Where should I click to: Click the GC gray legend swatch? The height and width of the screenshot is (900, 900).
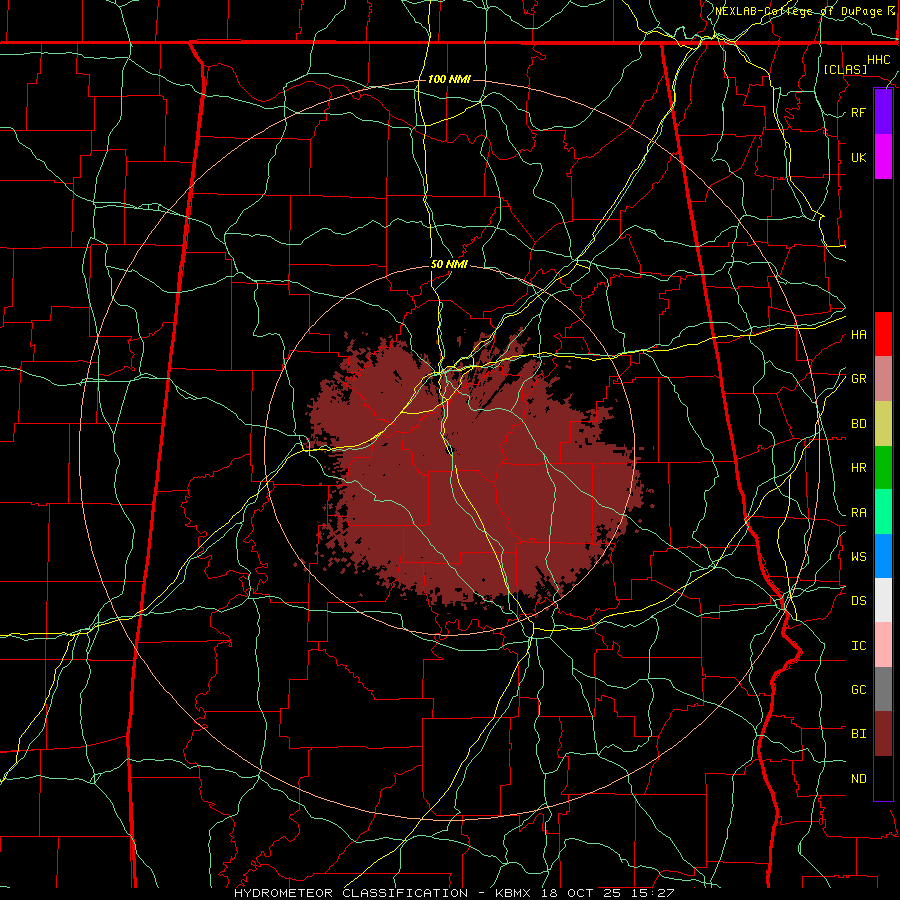point(883,689)
